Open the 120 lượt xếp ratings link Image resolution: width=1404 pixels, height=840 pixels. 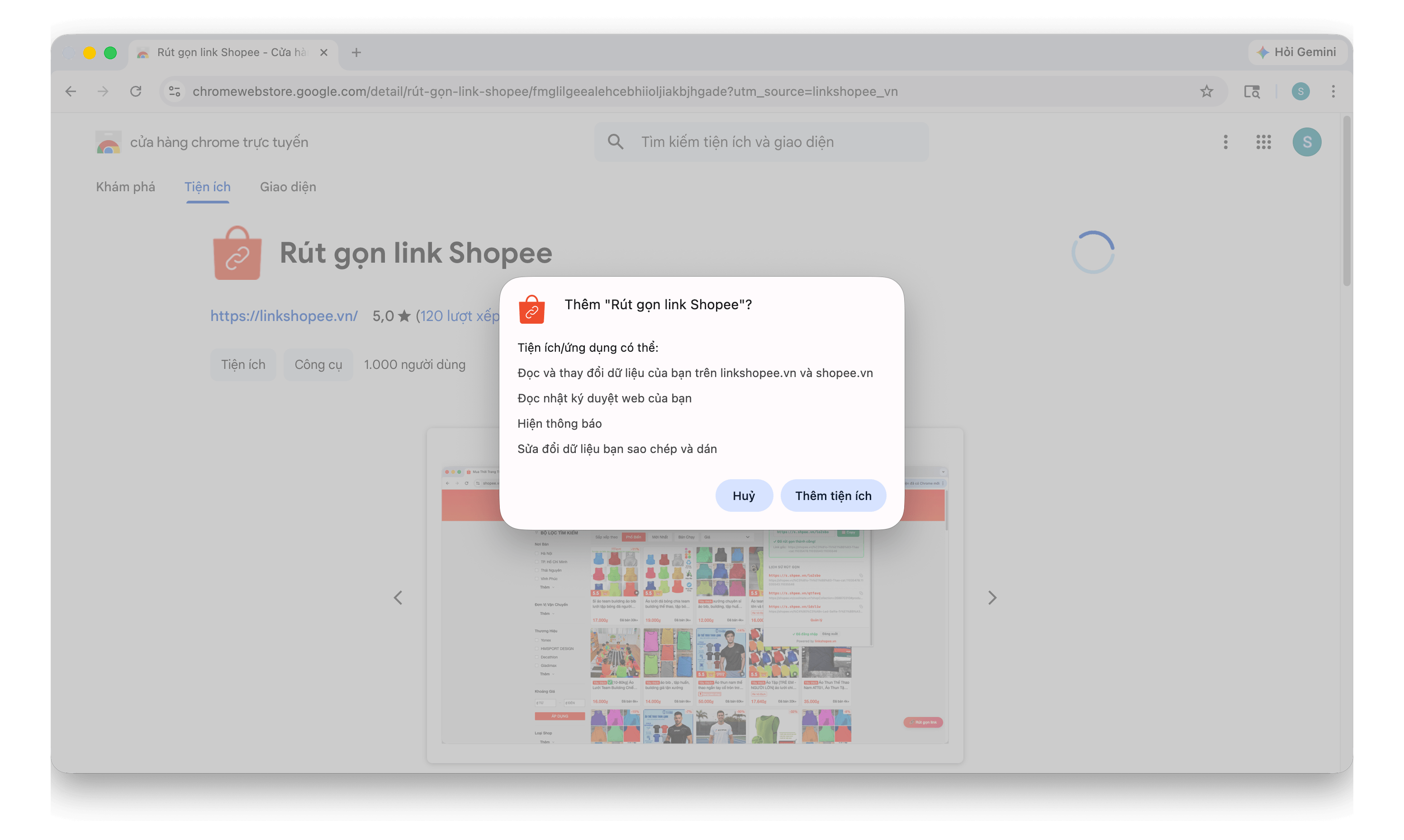[459, 316]
